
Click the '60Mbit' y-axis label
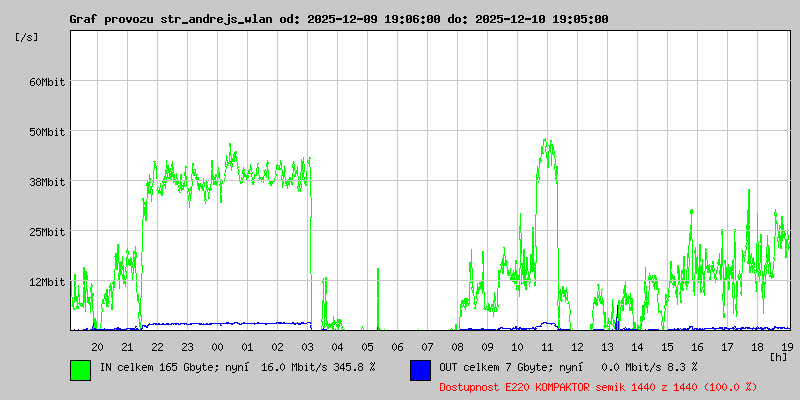coord(47,82)
